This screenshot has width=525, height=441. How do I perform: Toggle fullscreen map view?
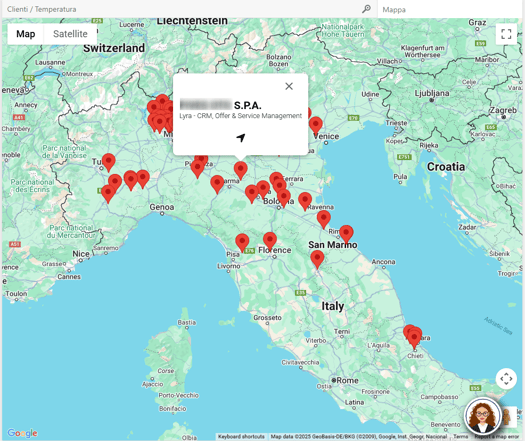pos(506,34)
